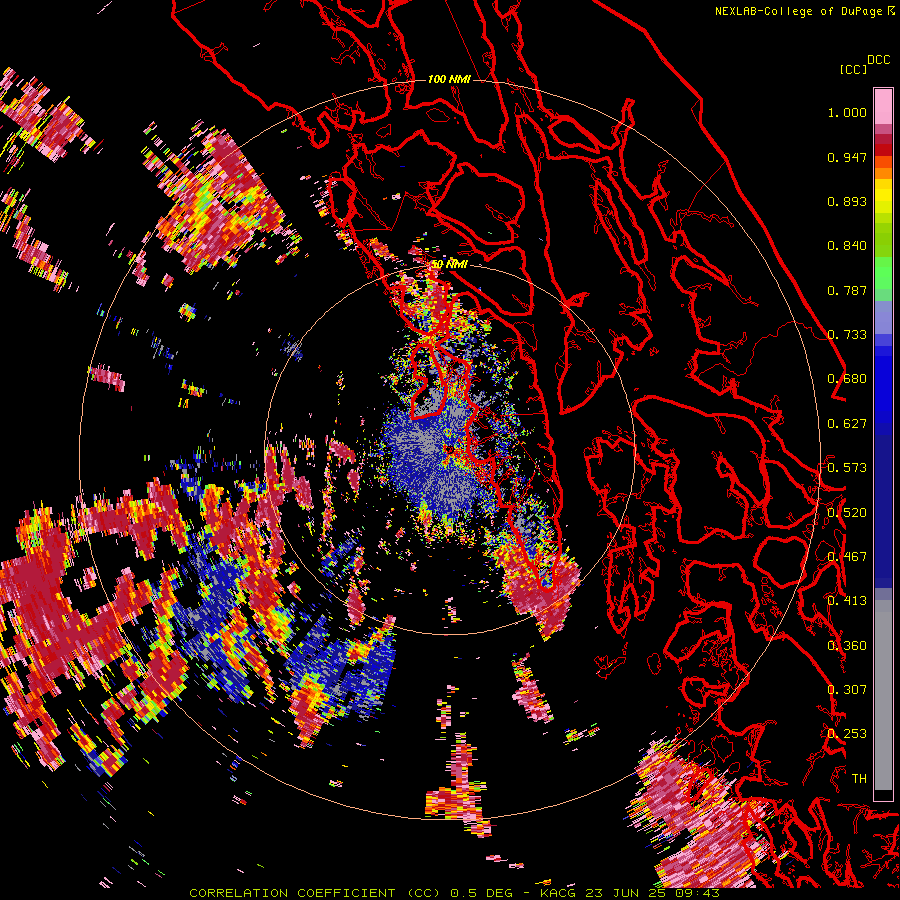This screenshot has height=900, width=900.
Task: Click the 0.307 scale value
Action: 847,690
